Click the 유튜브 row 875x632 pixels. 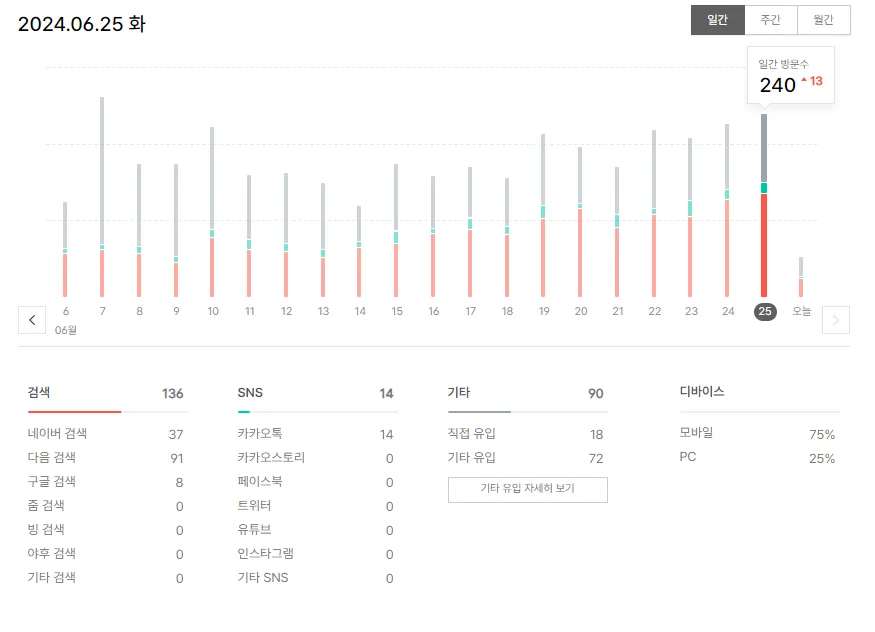tap(316, 530)
